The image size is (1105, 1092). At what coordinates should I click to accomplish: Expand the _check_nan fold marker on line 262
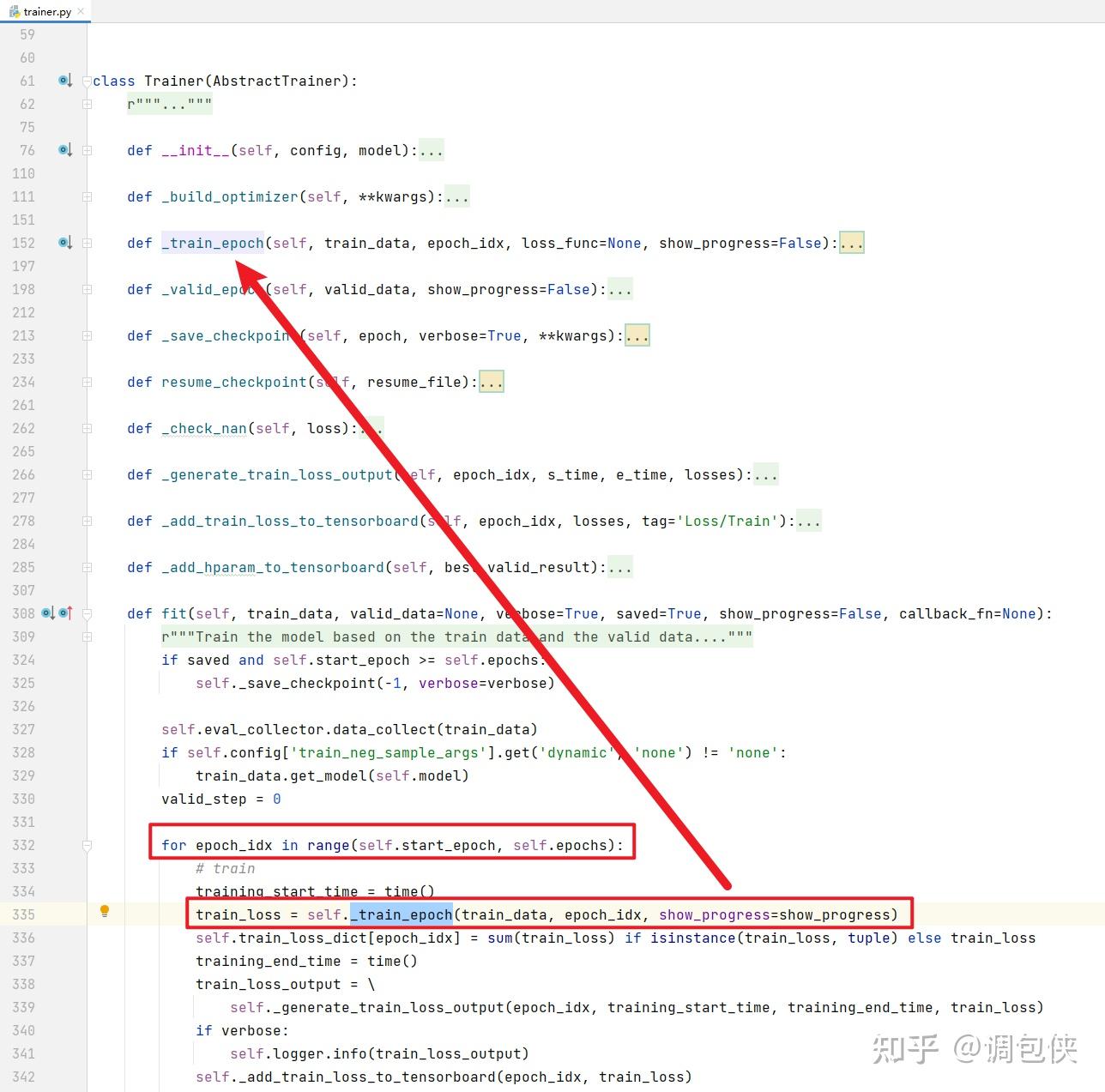point(87,428)
